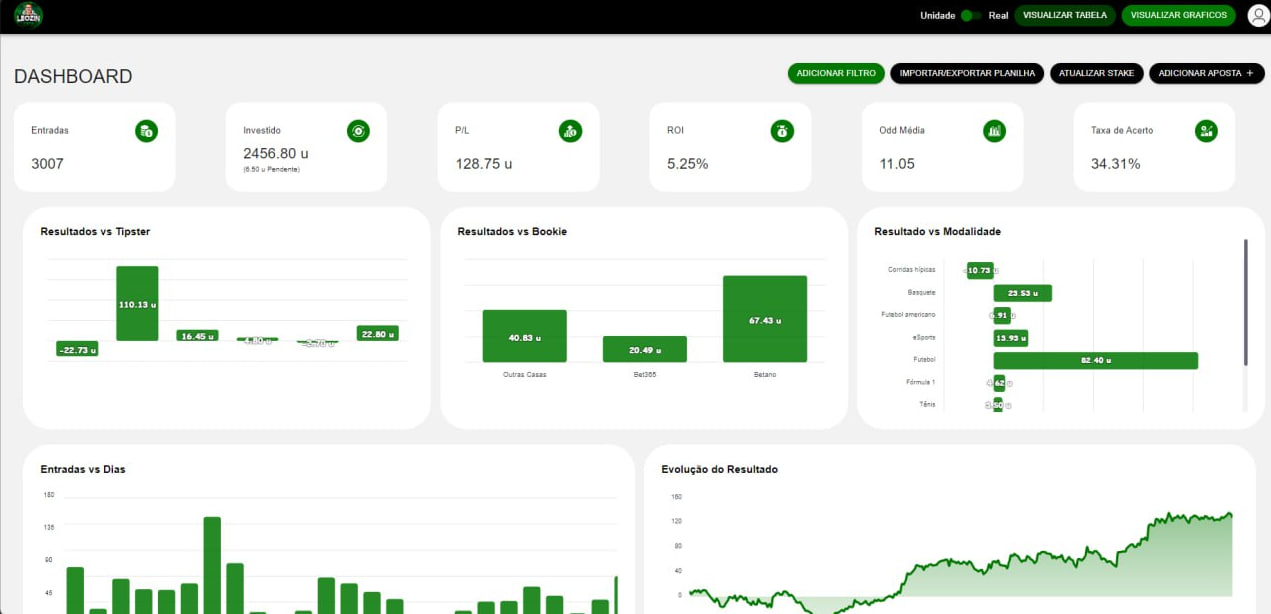
Task: Click the Adicionar Filtro button
Action: pos(836,73)
